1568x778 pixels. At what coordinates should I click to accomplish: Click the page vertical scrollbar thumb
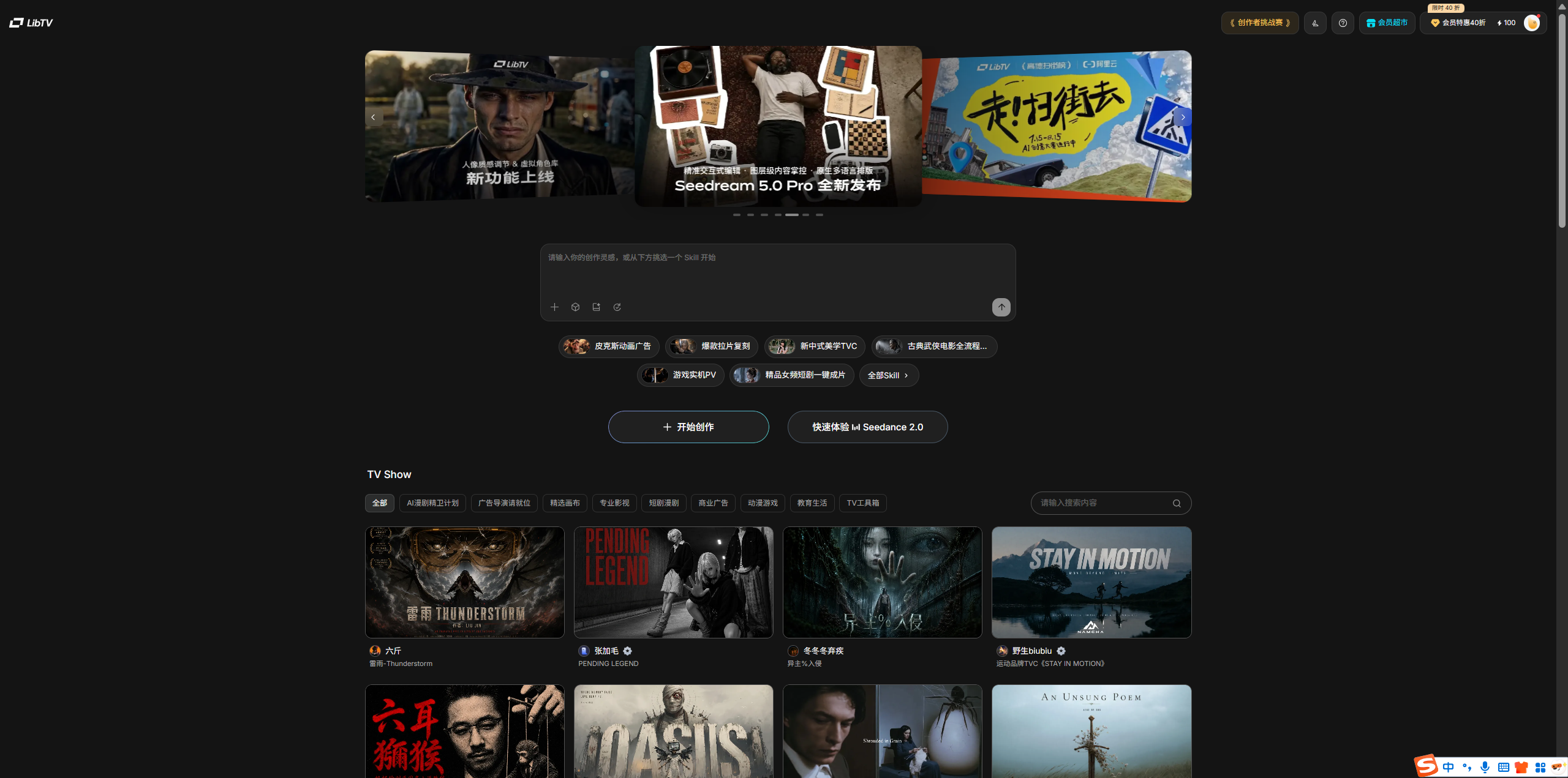pos(1562,120)
